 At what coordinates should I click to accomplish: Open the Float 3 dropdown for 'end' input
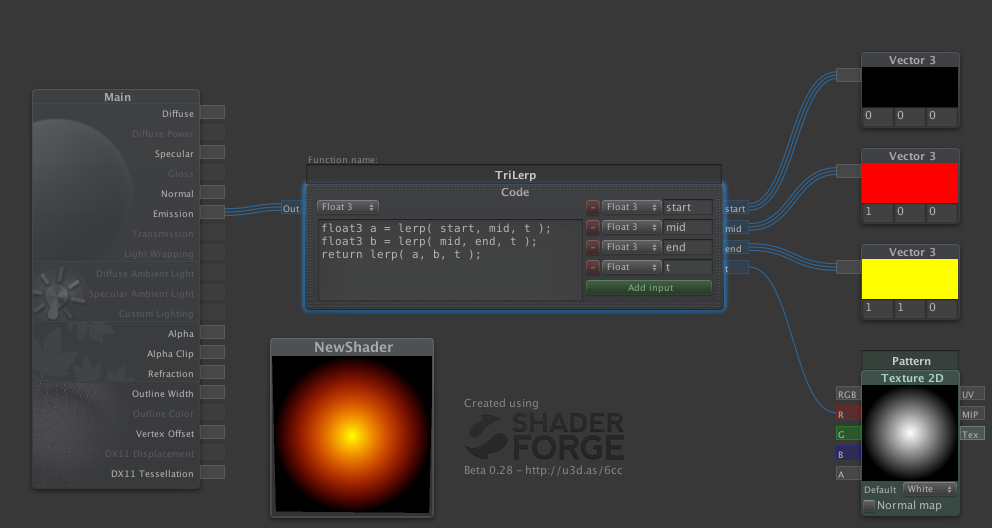pyautogui.click(x=631, y=247)
